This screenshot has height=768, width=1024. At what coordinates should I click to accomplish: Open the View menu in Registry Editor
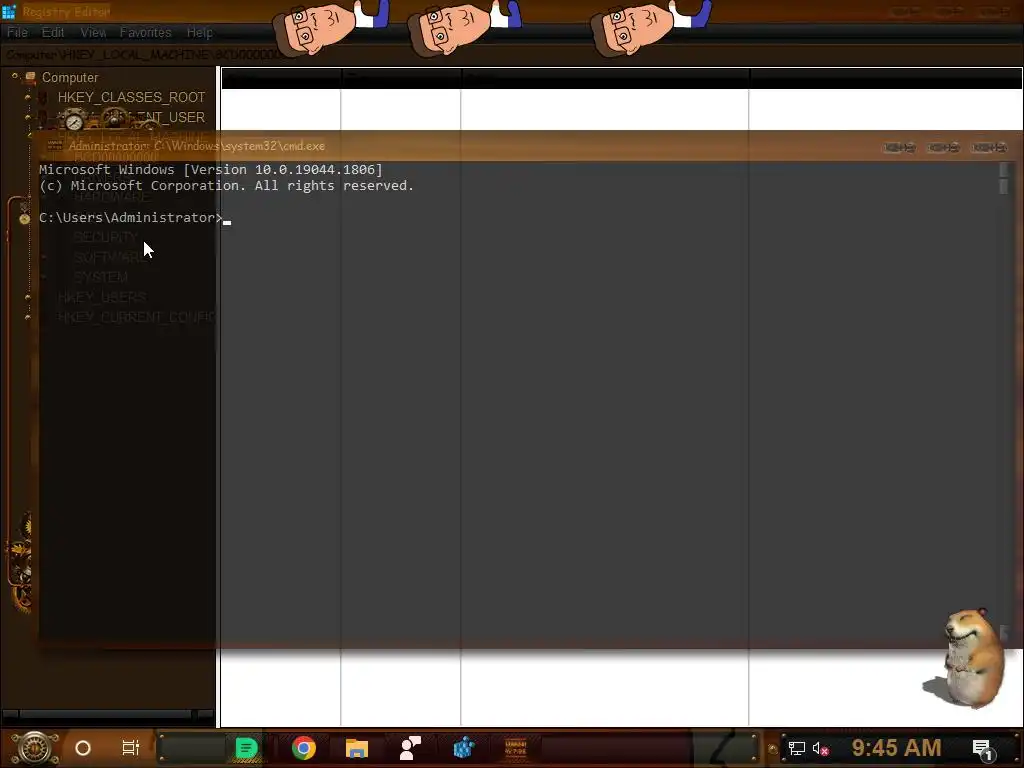pyautogui.click(x=93, y=32)
